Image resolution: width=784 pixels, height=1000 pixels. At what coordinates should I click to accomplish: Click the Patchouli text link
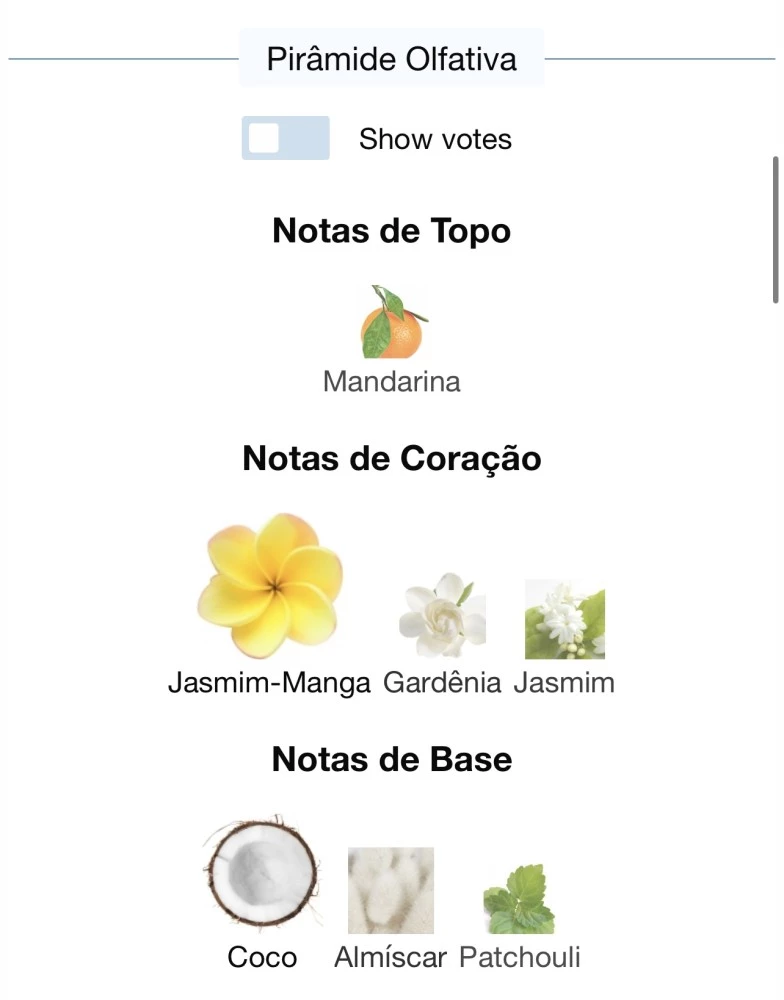tap(520, 957)
